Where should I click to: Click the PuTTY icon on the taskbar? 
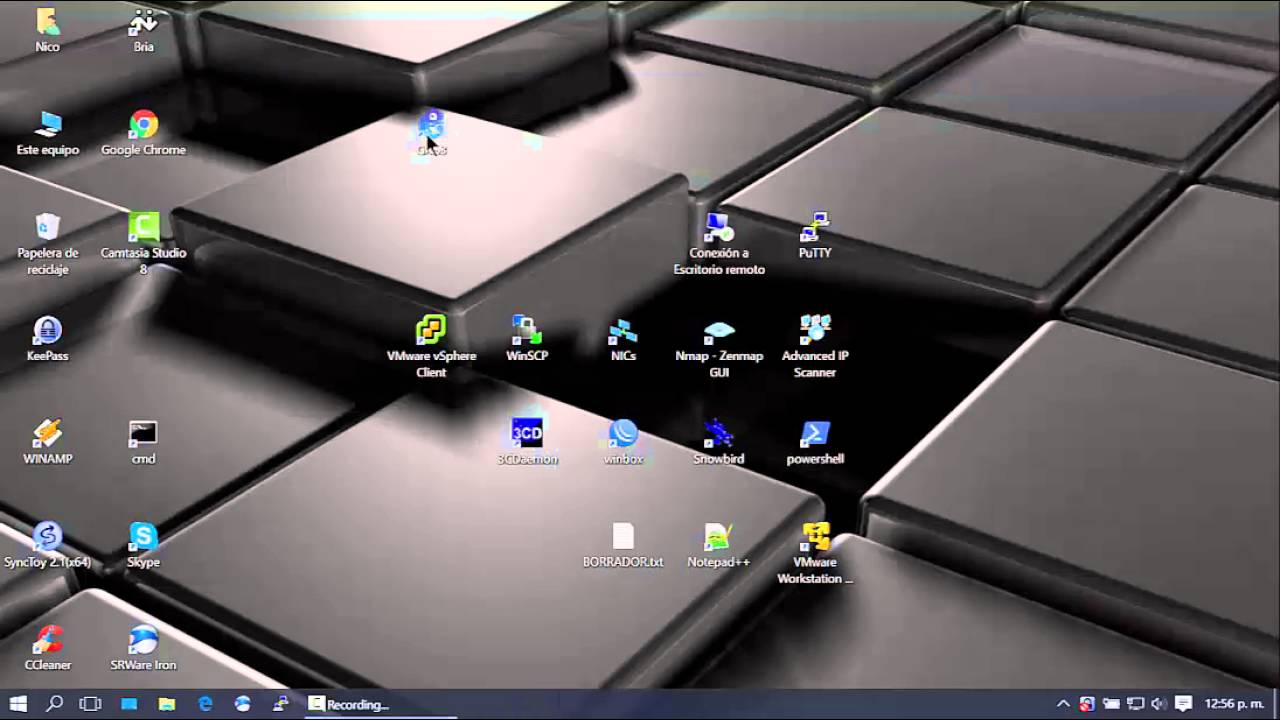(281, 704)
